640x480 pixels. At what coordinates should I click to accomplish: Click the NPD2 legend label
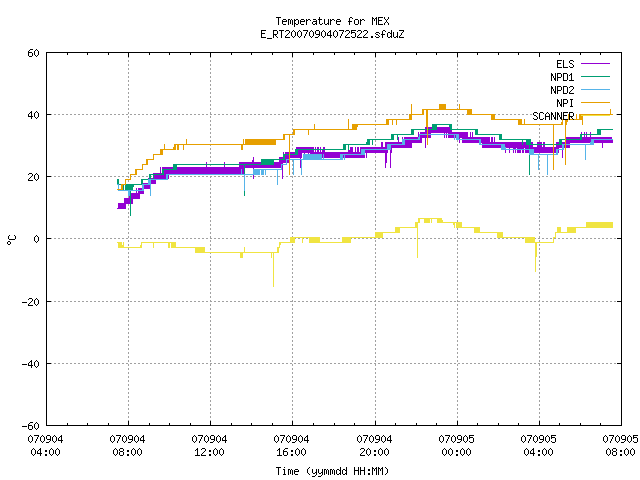(x=562, y=90)
